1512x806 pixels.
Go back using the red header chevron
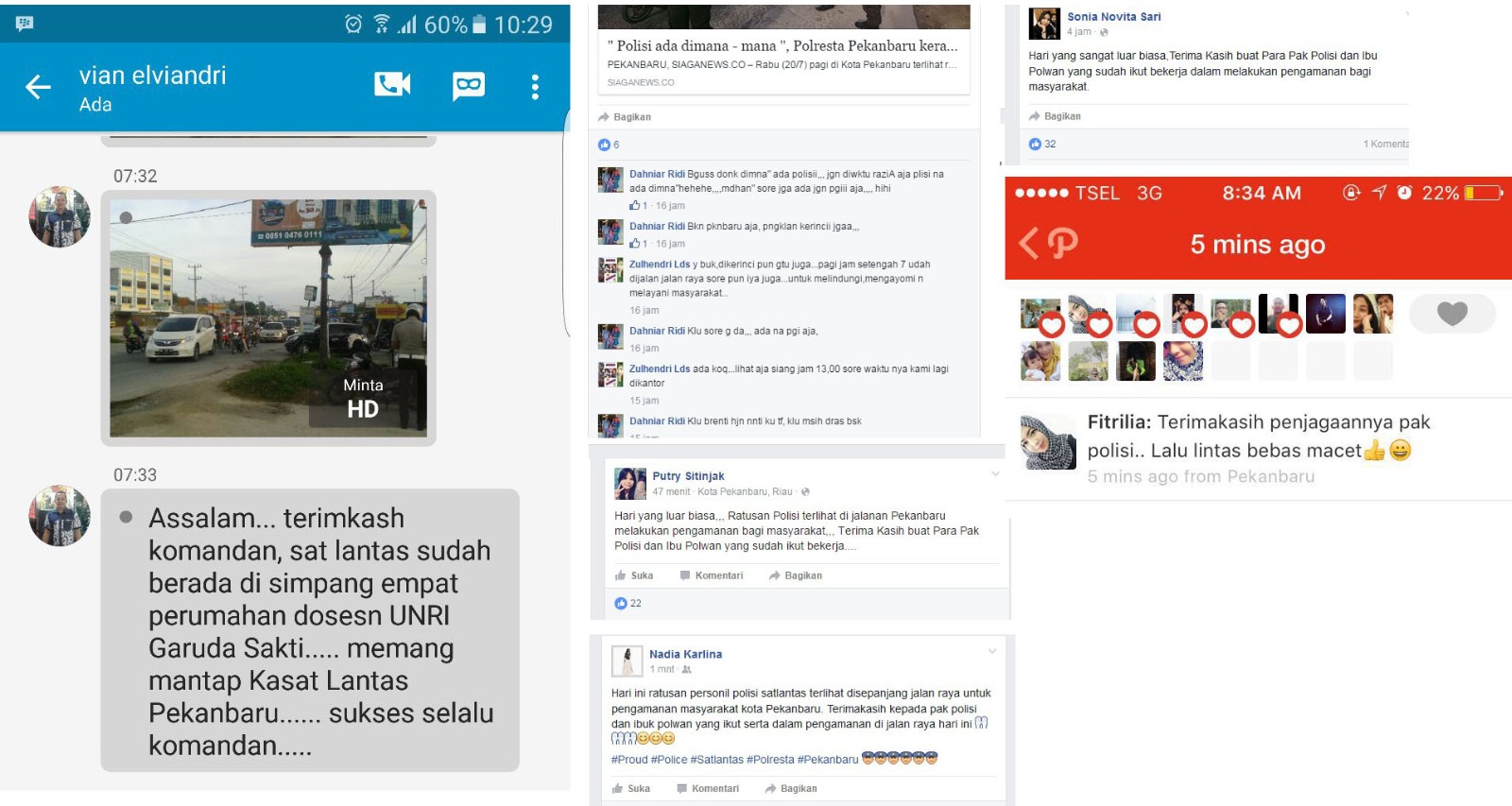click(1027, 244)
